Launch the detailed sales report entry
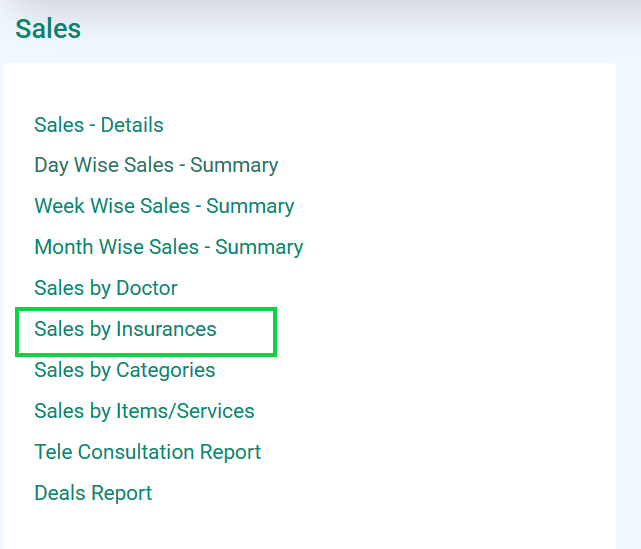This screenshot has width=641, height=549. (99, 125)
